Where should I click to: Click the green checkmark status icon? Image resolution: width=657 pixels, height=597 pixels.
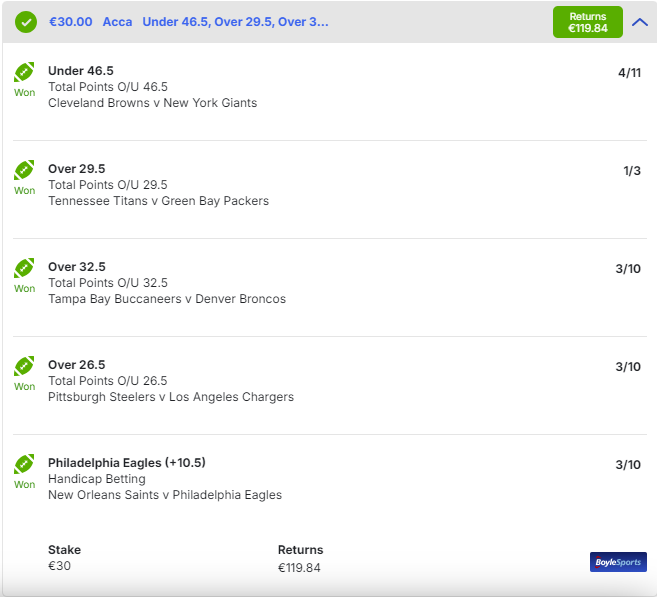click(x=26, y=22)
